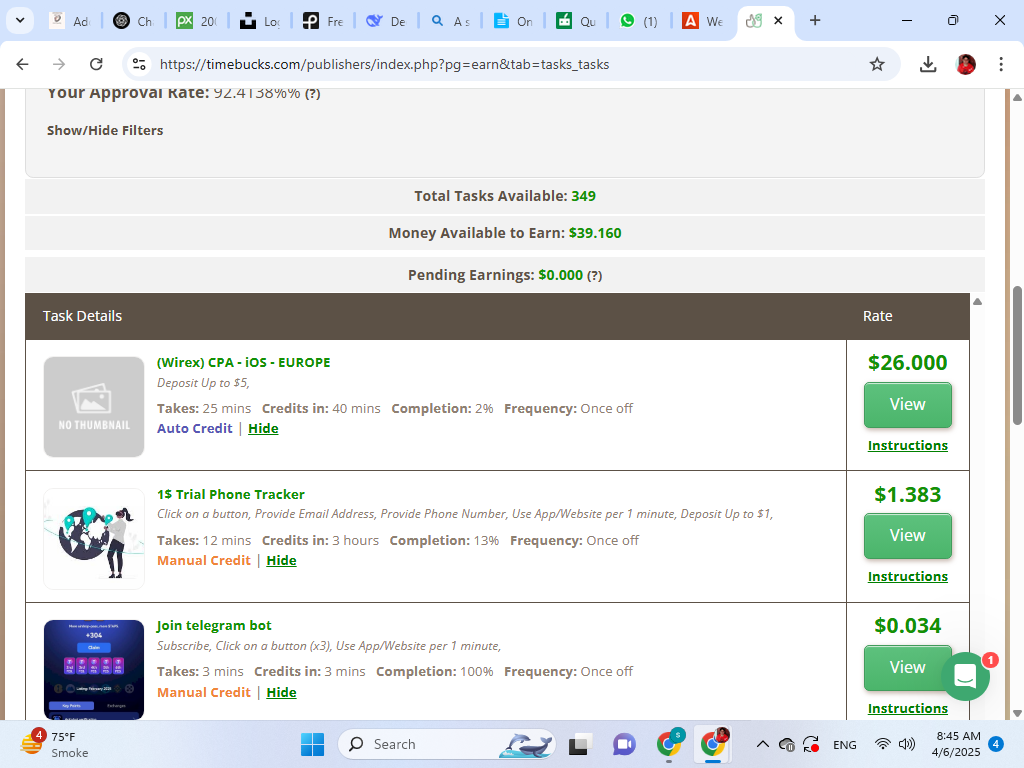Open the Chrome downloads icon
1024x768 pixels.
tap(928, 64)
